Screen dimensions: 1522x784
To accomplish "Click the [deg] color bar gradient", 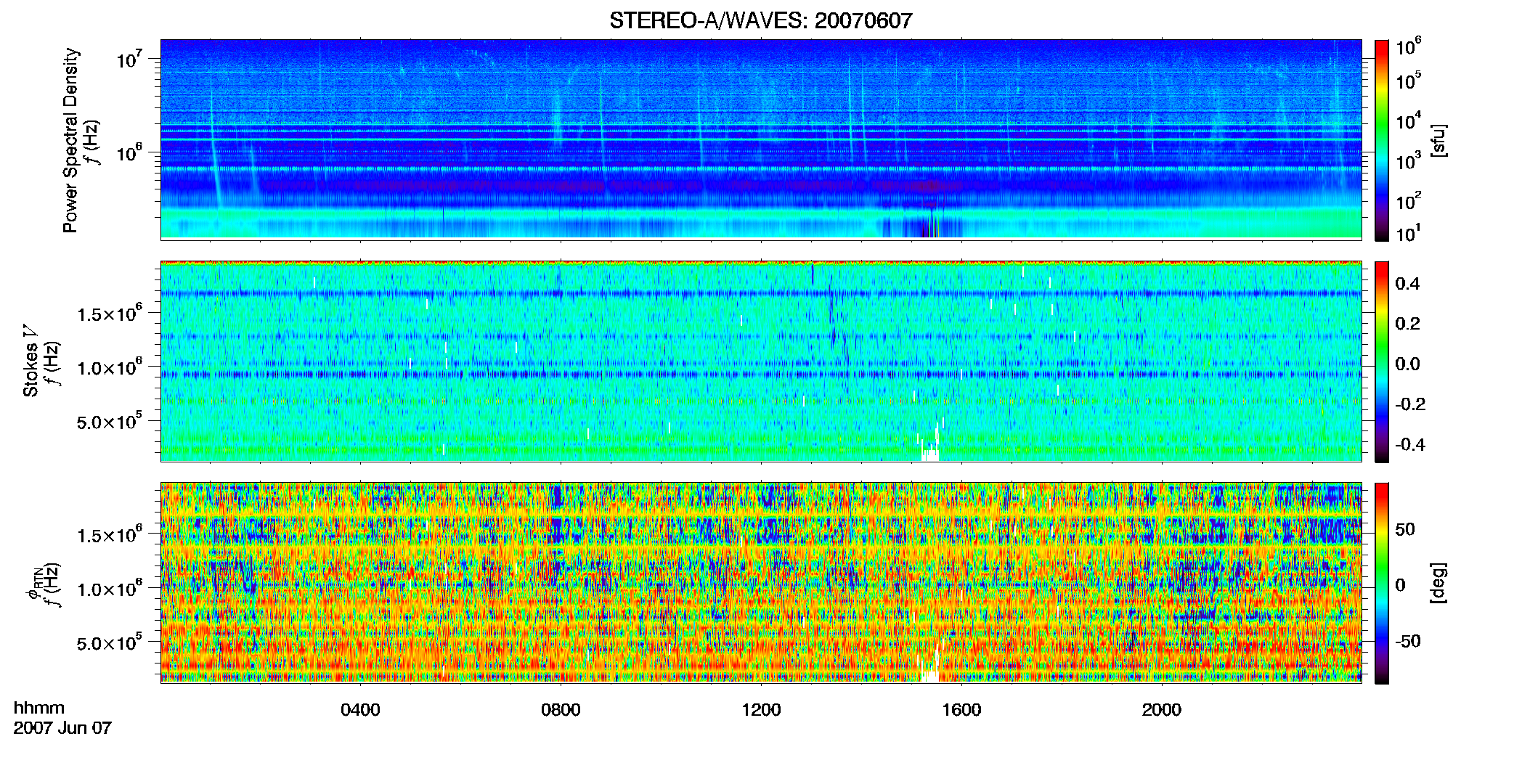I will (1382, 583).
